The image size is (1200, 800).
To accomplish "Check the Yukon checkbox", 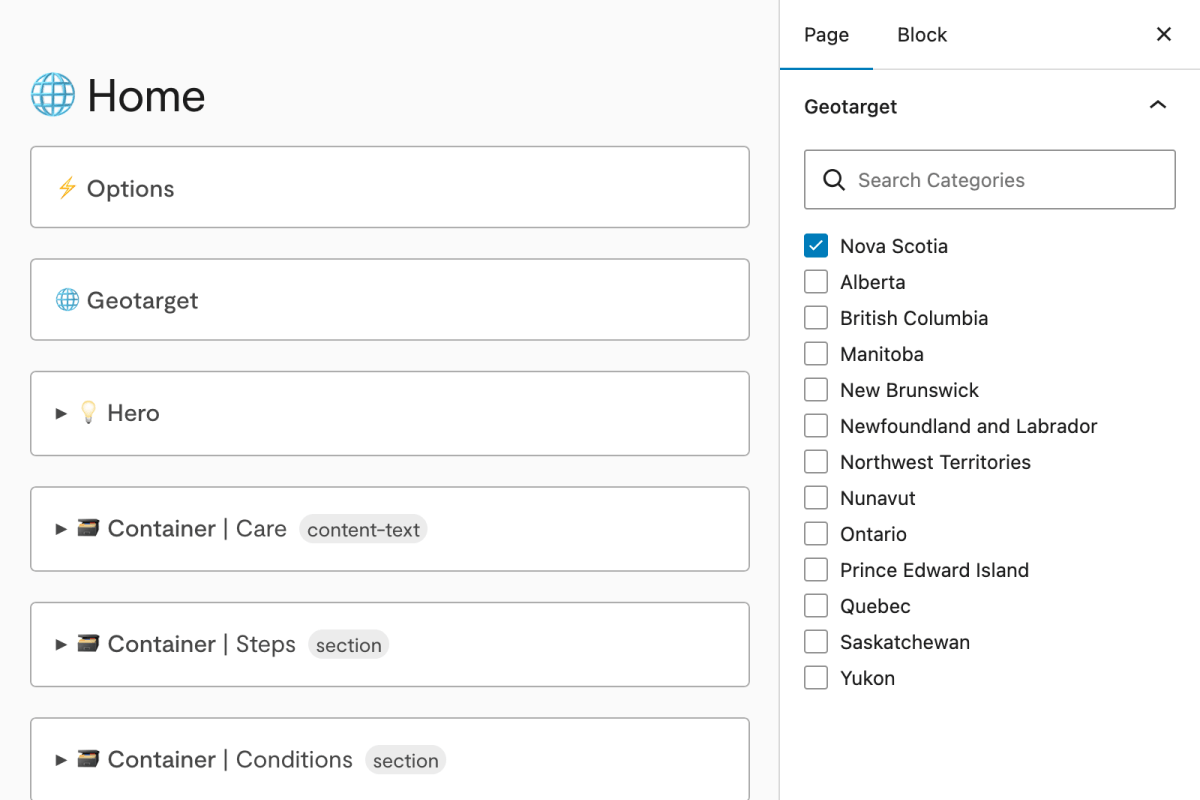I will click(816, 678).
